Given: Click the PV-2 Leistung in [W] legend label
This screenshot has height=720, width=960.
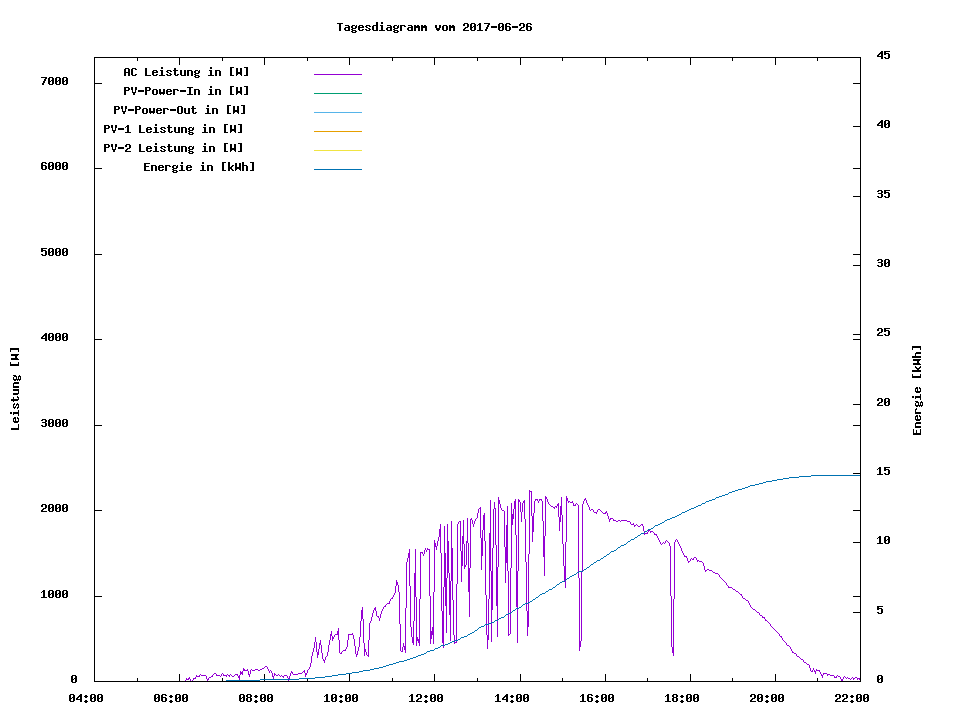Looking at the screenshot, I should (173, 148).
